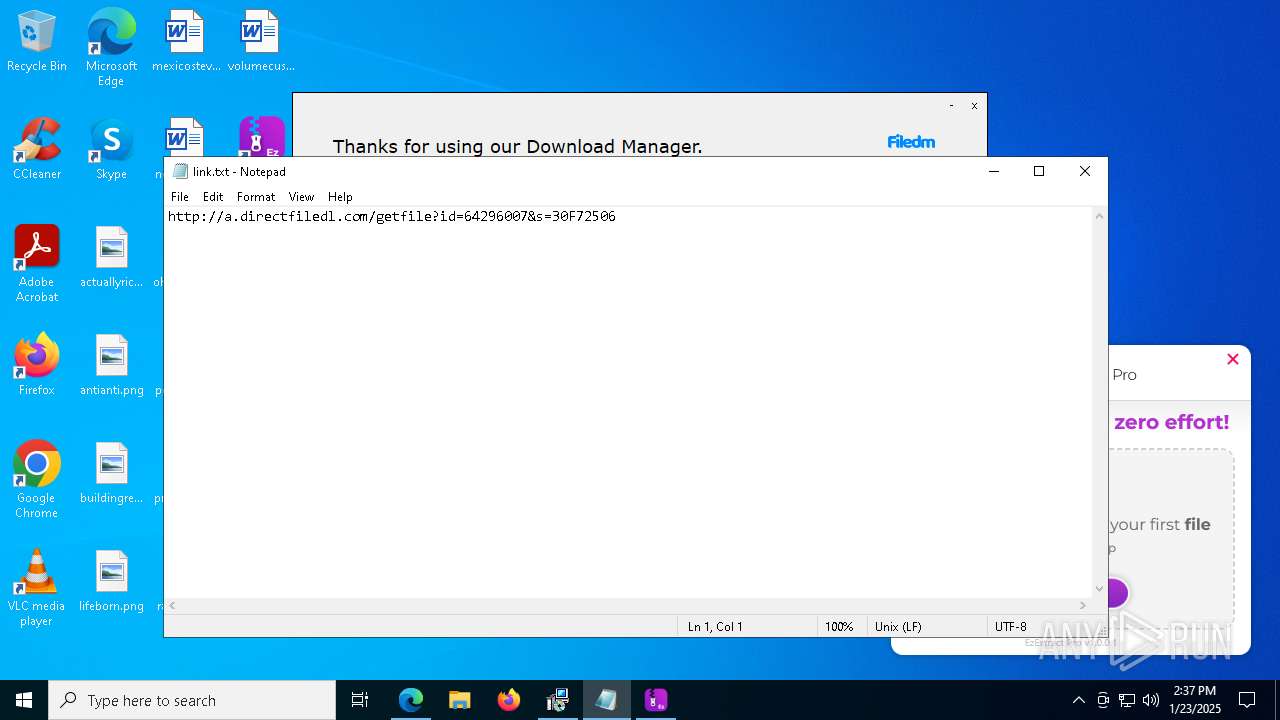Image resolution: width=1280 pixels, height=720 pixels.
Task: Open Notepad View menu
Action: pyautogui.click(x=301, y=197)
